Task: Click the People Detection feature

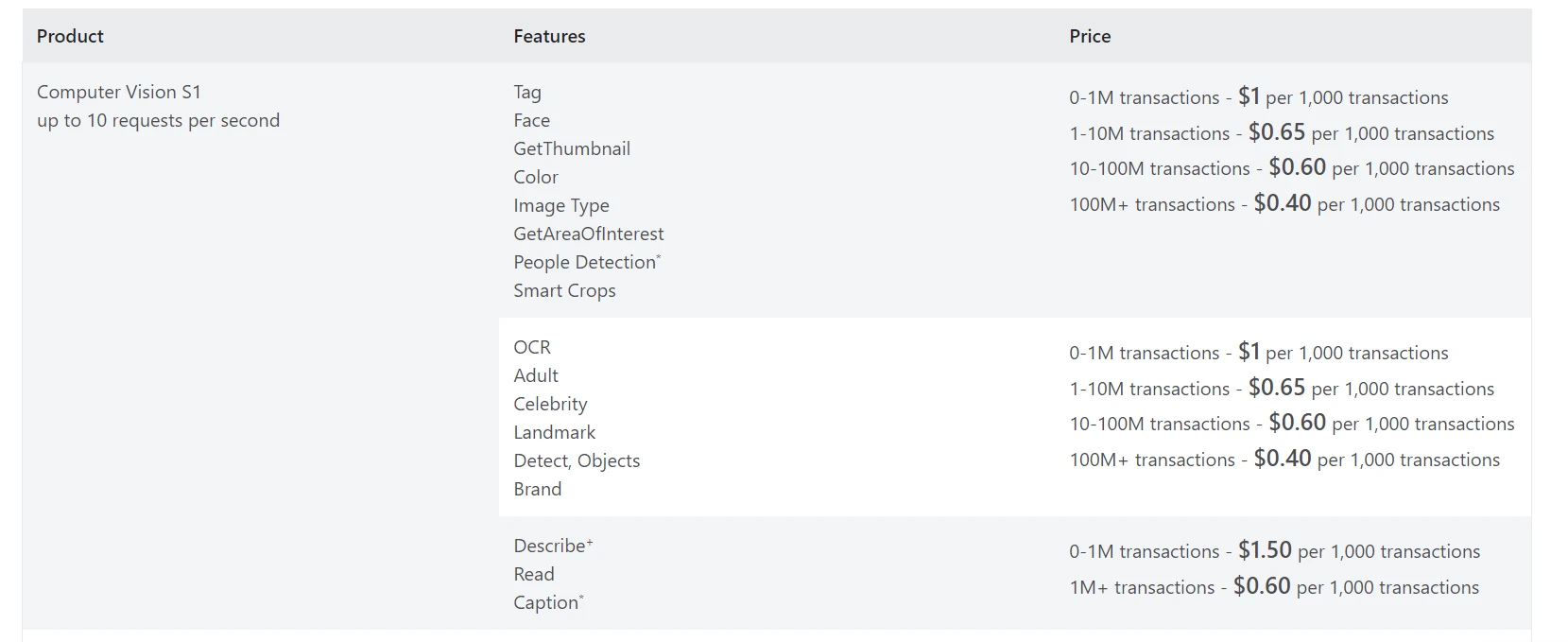Action: pyautogui.click(x=585, y=262)
